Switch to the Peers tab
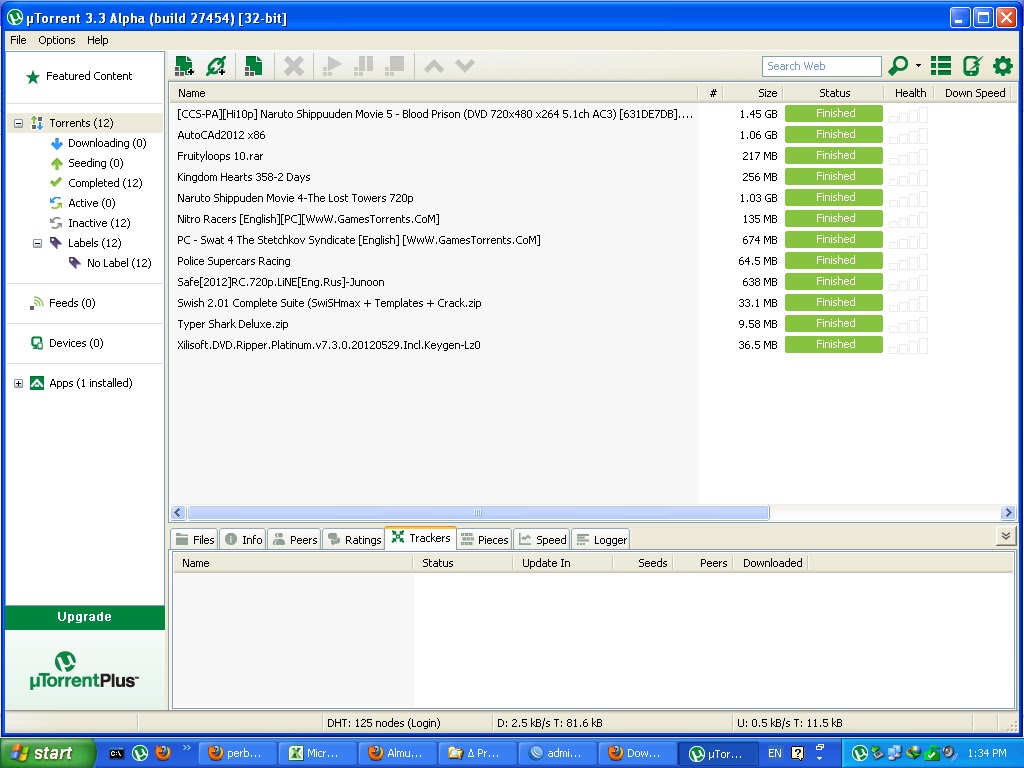Image resolution: width=1024 pixels, height=768 pixels. click(x=295, y=539)
